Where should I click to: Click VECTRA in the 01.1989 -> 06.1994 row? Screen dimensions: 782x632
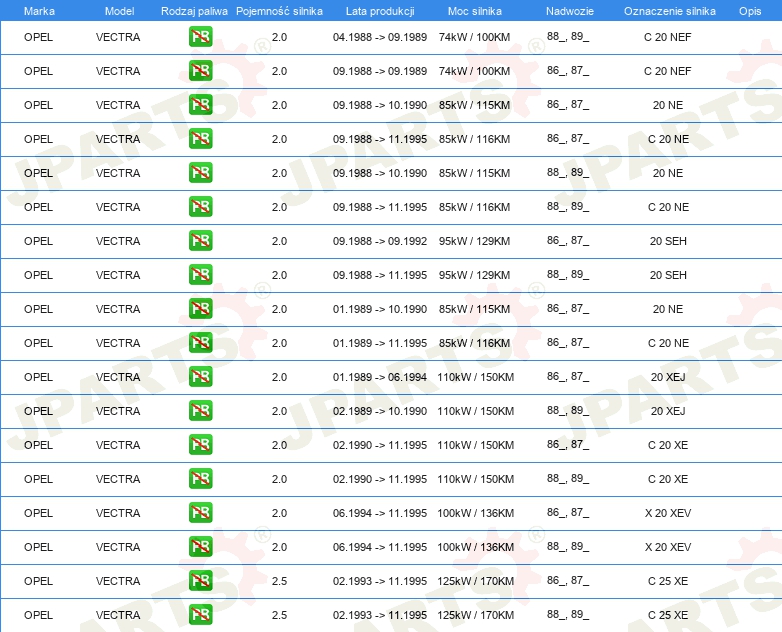pos(118,377)
